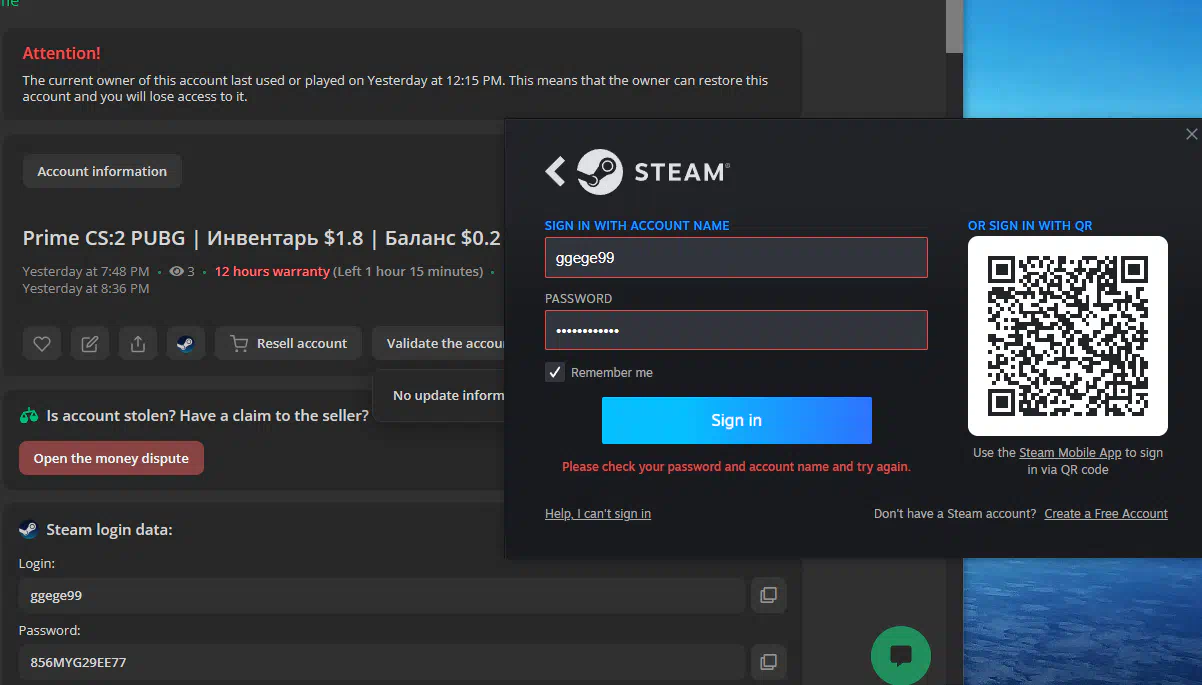1202x685 pixels.
Task: Click the Validate the account button
Action: (440, 343)
